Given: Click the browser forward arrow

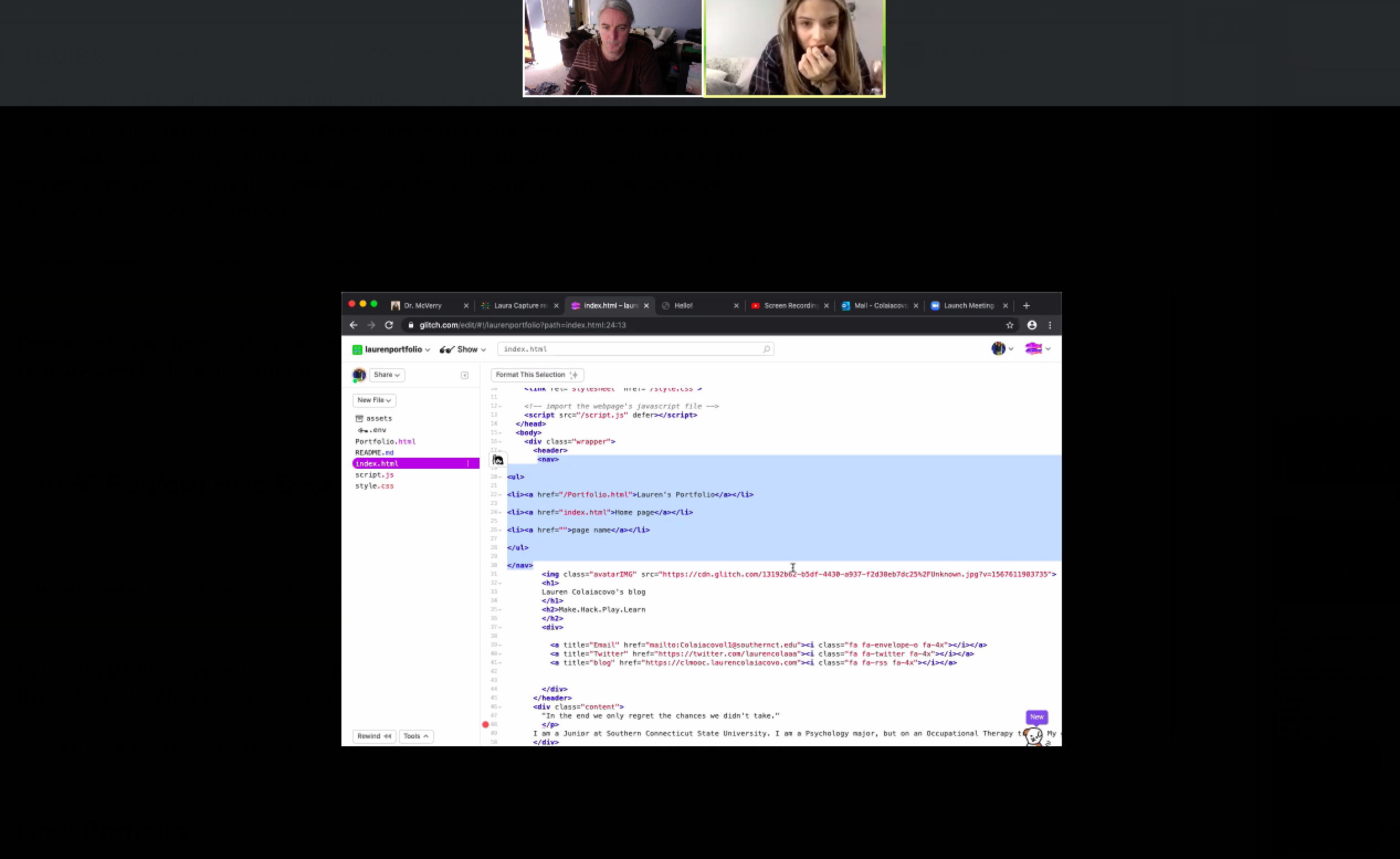Looking at the screenshot, I should point(371,325).
